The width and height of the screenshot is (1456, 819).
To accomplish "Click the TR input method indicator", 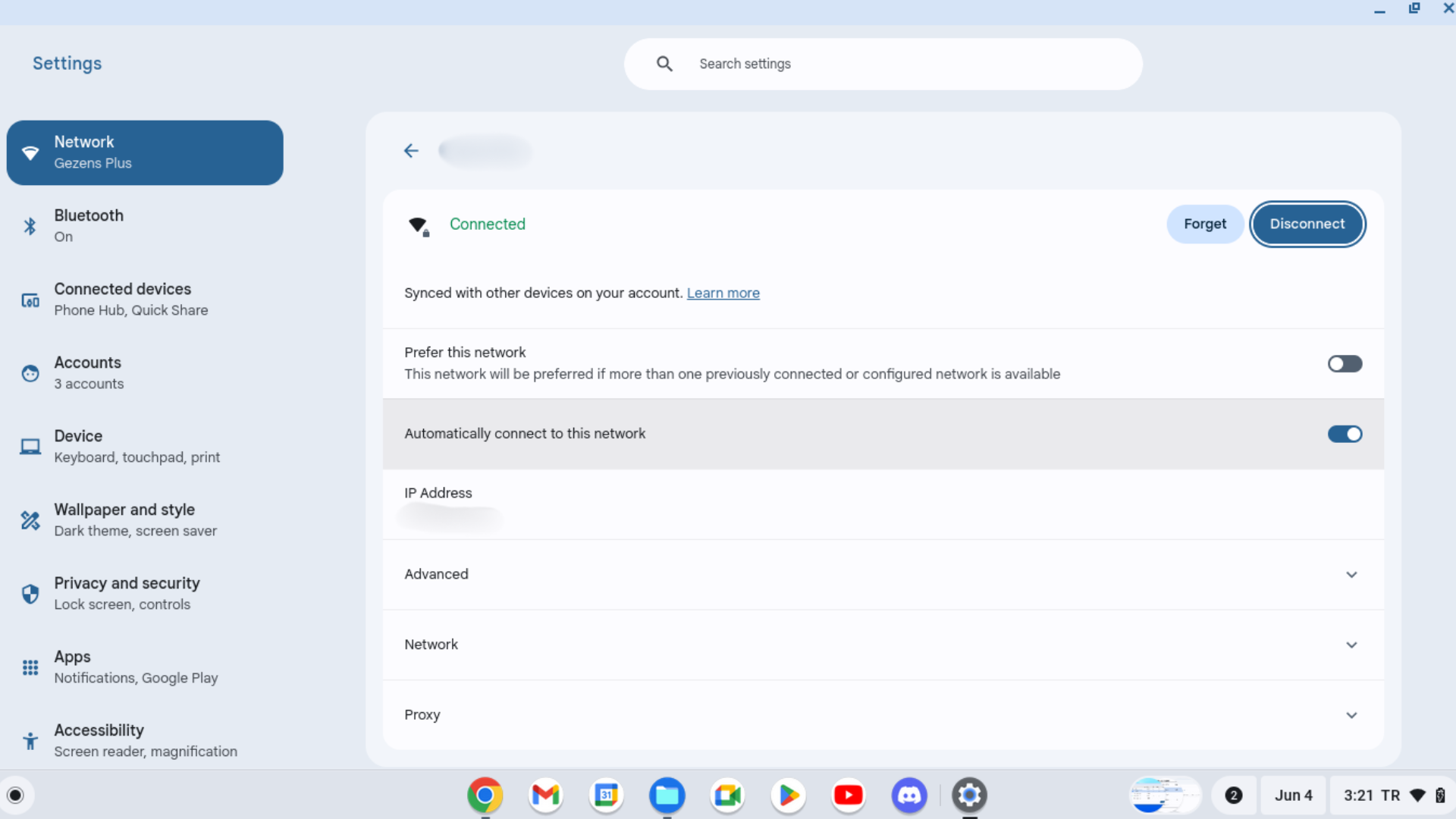I will click(1390, 795).
